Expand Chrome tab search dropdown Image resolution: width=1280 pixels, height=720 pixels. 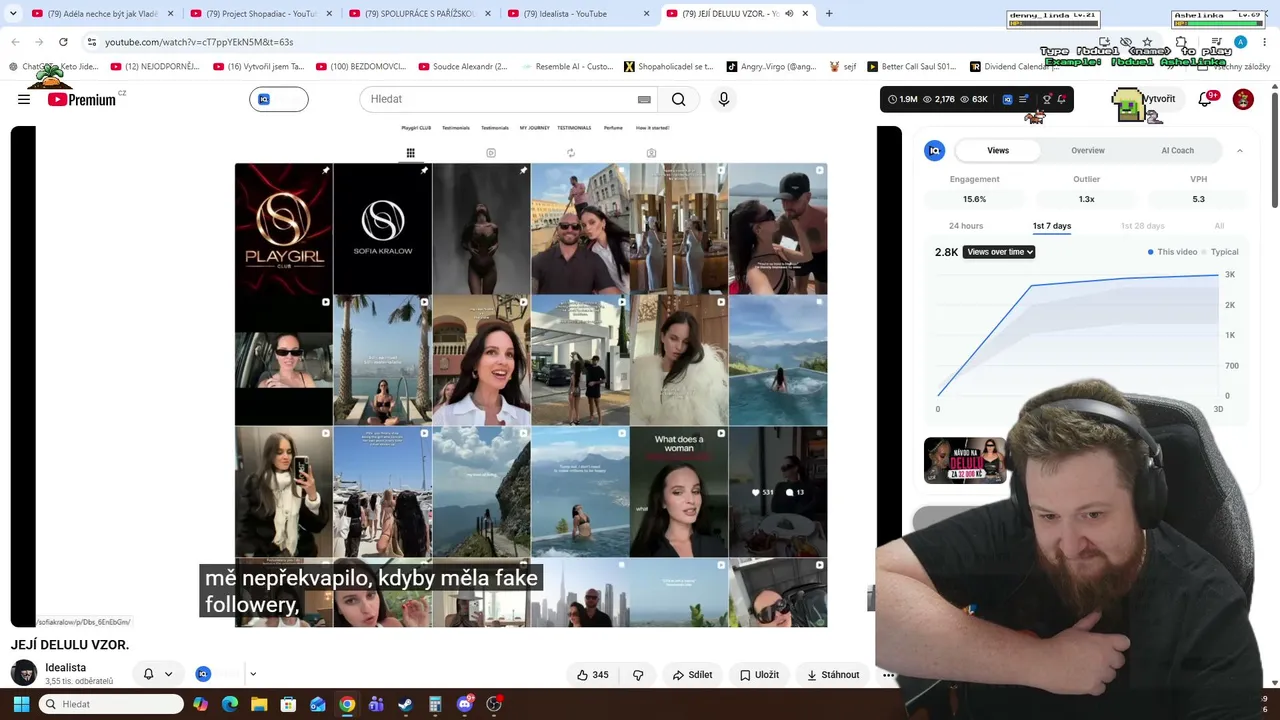13,14
